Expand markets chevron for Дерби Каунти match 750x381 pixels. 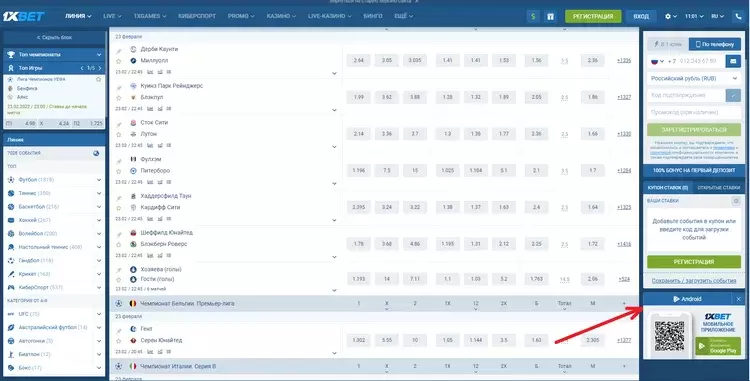pyautogui.click(x=334, y=74)
